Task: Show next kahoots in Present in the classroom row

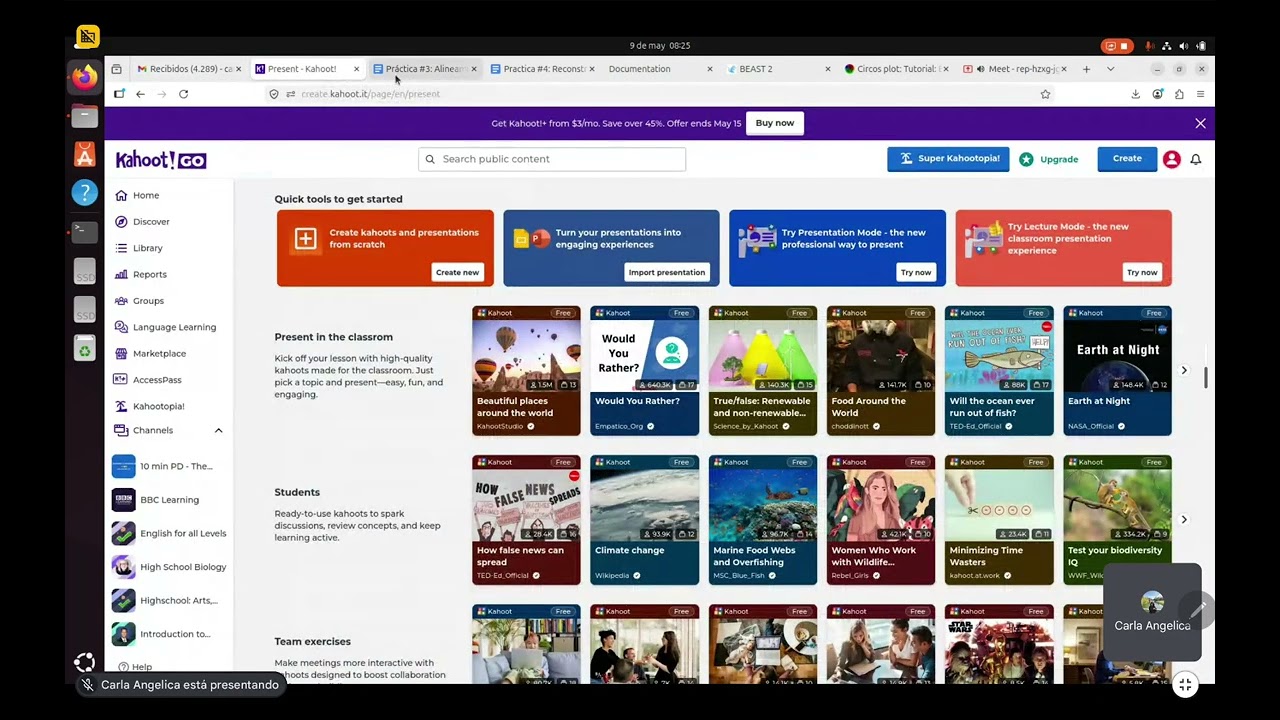Action: click(1184, 371)
